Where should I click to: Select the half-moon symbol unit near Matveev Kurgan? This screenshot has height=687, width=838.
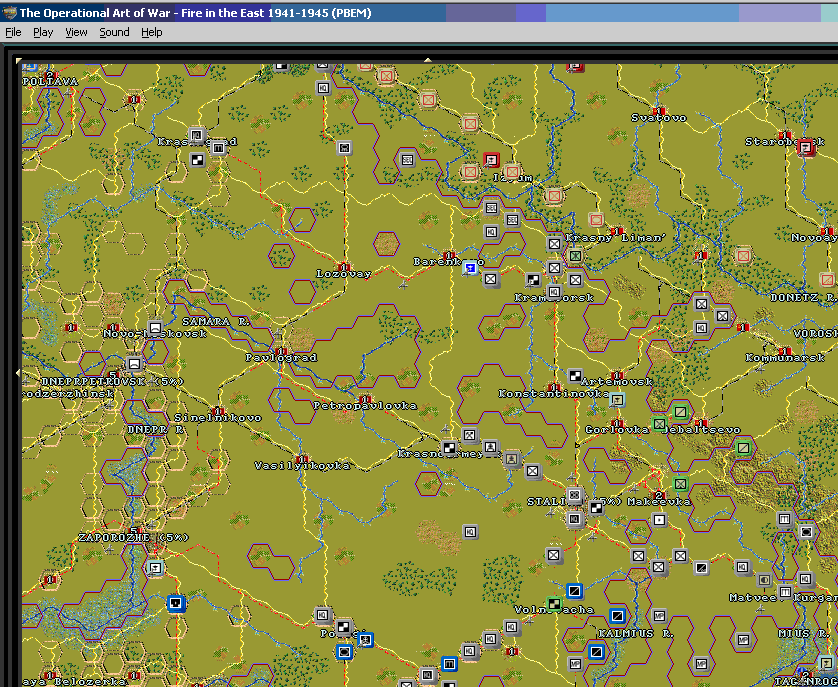[x=764, y=580]
